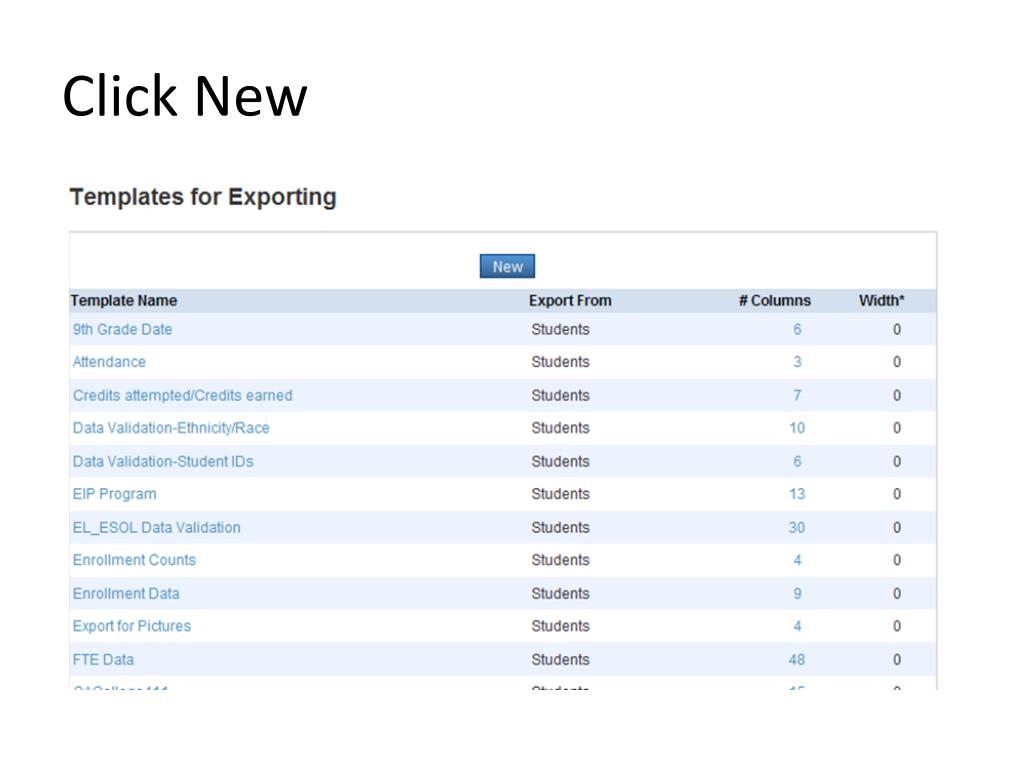Image resolution: width=1024 pixels, height=768 pixels.
Task: Open the Export for Pictures template
Action: (132, 626)
